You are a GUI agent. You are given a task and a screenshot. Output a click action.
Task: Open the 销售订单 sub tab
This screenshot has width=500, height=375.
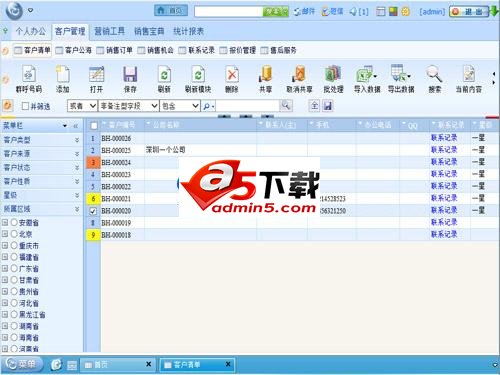click(x=115, y=51)
